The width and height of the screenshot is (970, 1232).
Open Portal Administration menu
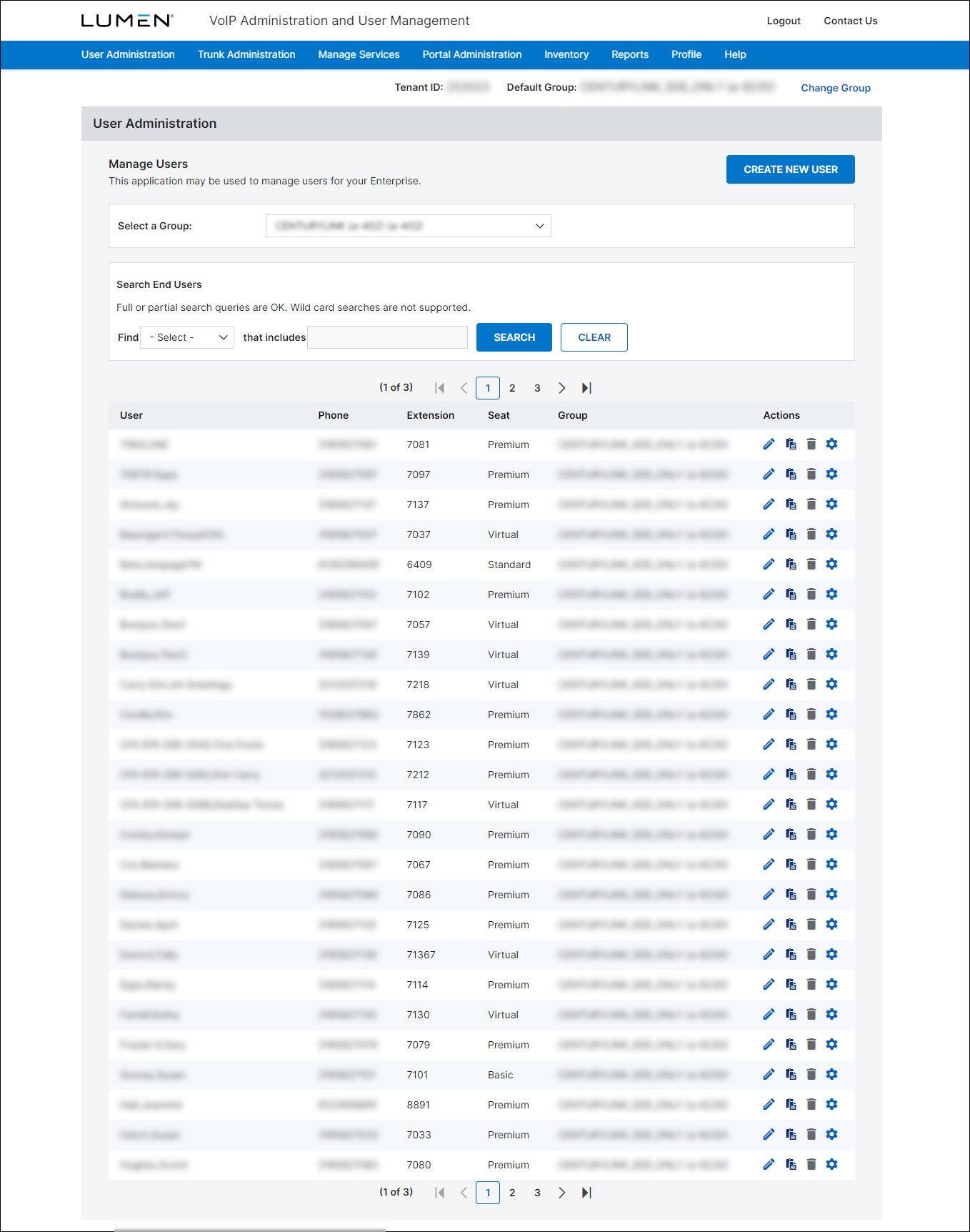[x=472, y=54]
